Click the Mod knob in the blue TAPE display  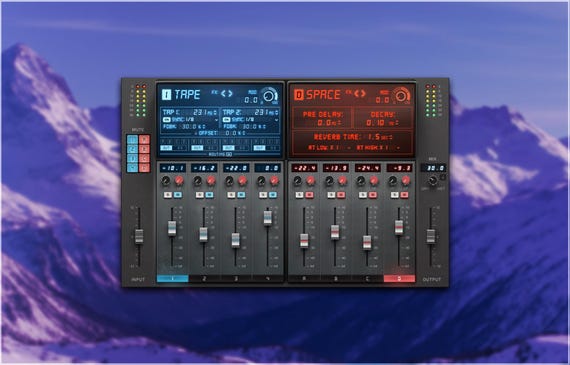(270, 96)
